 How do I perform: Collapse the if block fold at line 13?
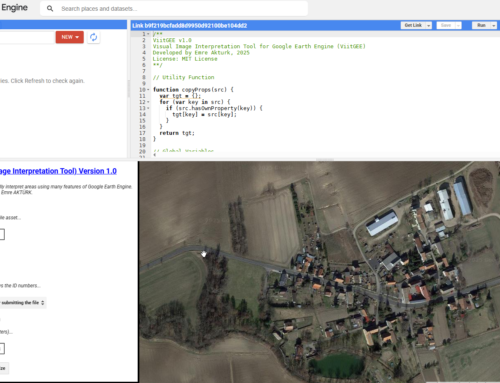tap(148, 108)
